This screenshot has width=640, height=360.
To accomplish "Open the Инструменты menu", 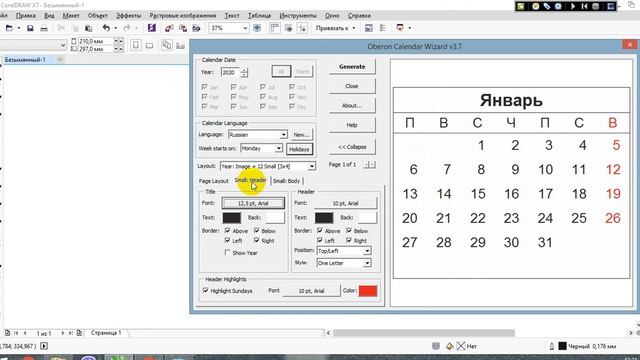I will pos(298,16).
